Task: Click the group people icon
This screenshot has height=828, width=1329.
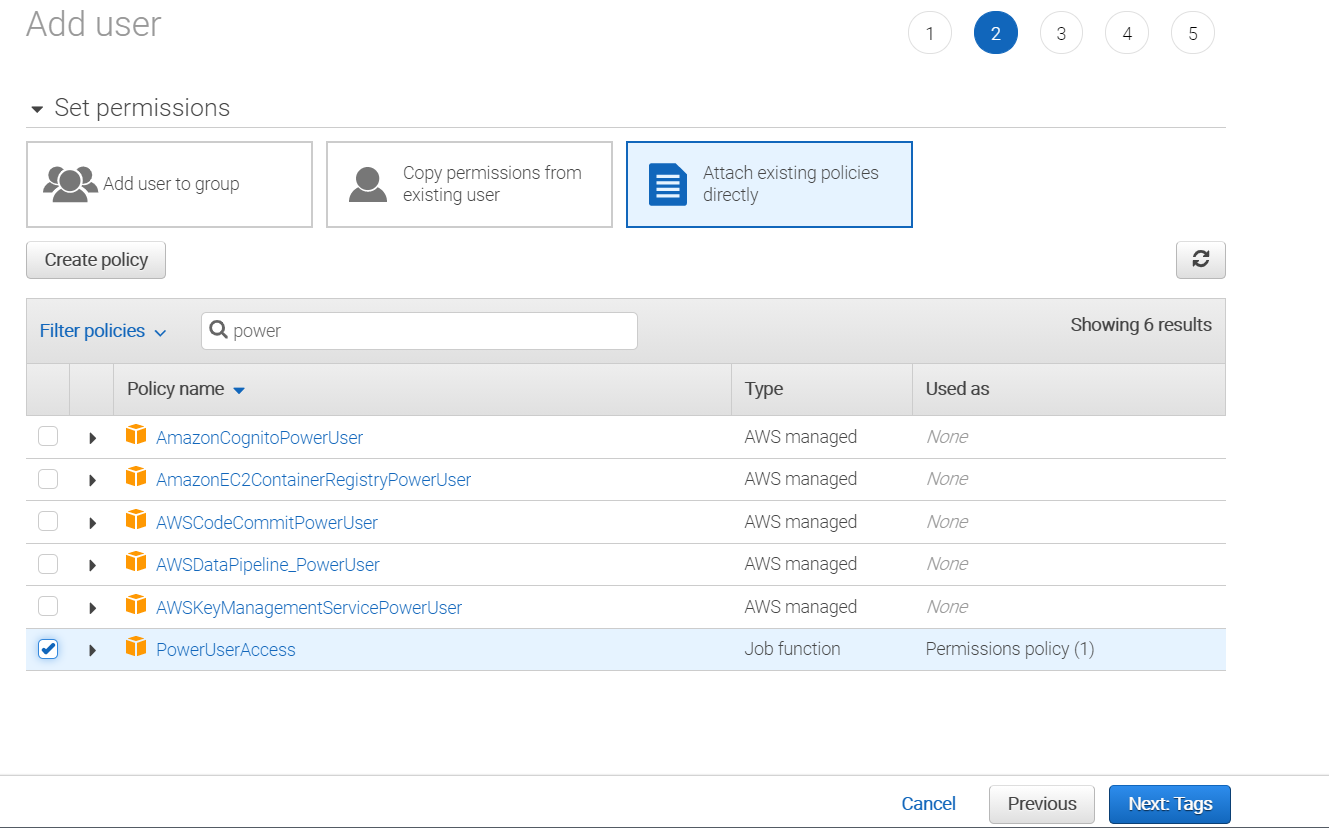Action: tap(70, 184)
